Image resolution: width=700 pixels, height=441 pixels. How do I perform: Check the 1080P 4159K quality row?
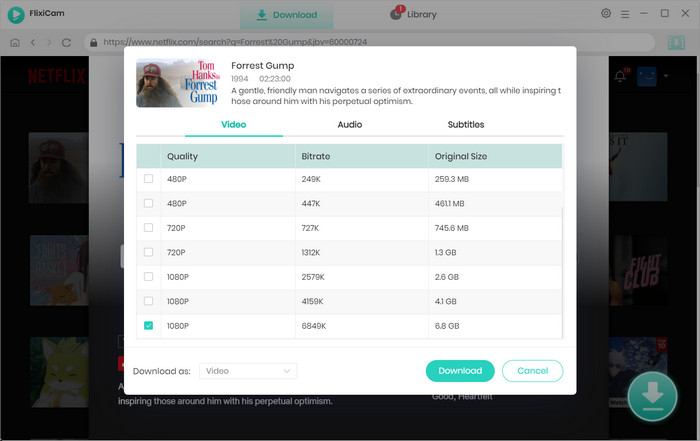[148, 301]
